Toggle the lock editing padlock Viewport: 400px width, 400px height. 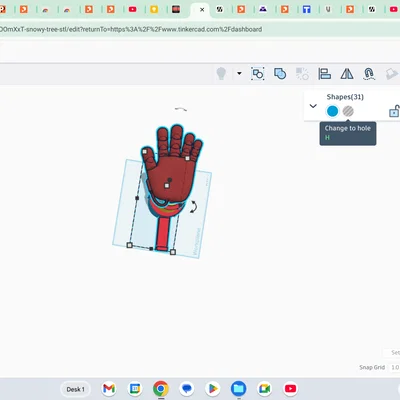pyautogui.click(x=394, y=111)
